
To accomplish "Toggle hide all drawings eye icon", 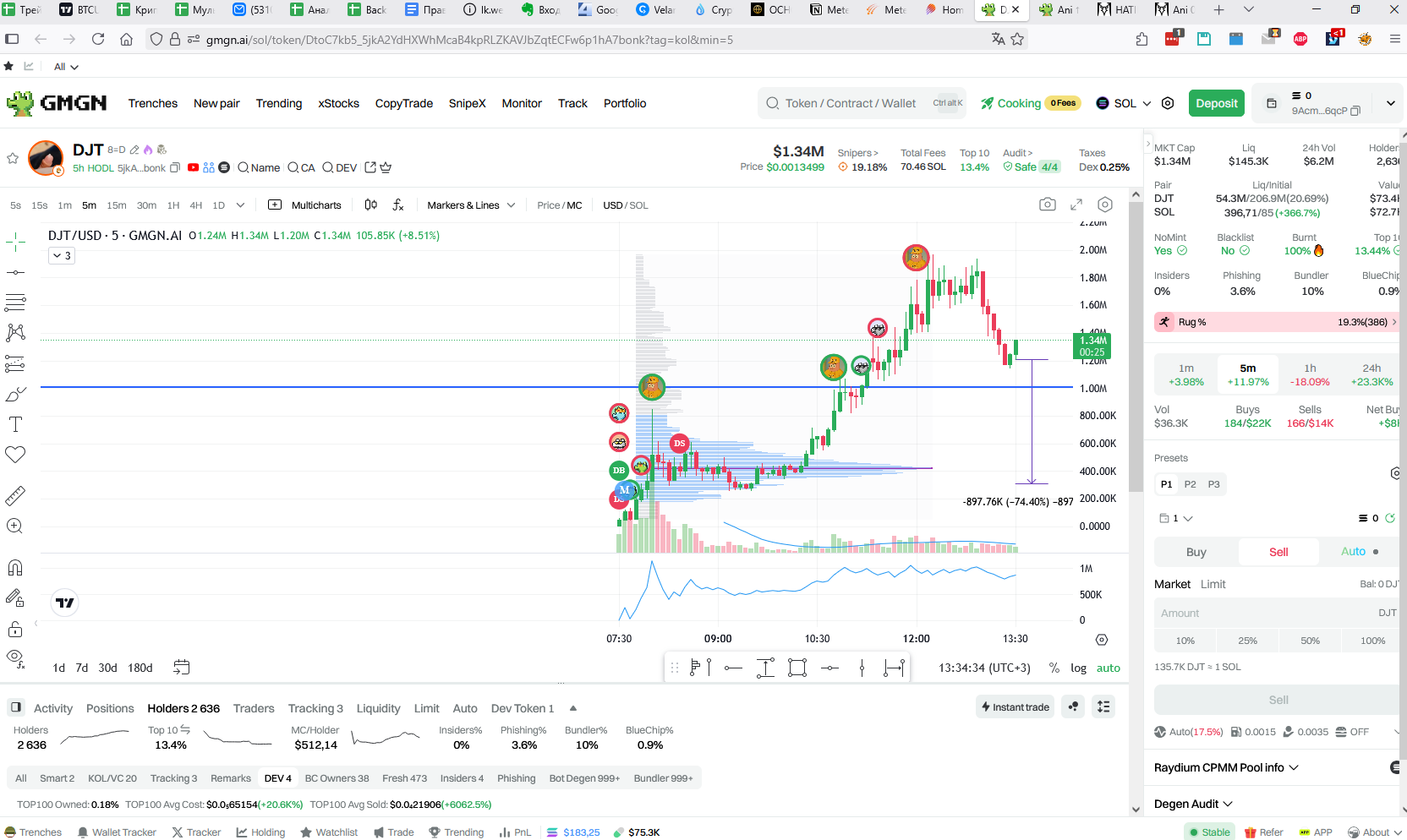I will [15, 657].
